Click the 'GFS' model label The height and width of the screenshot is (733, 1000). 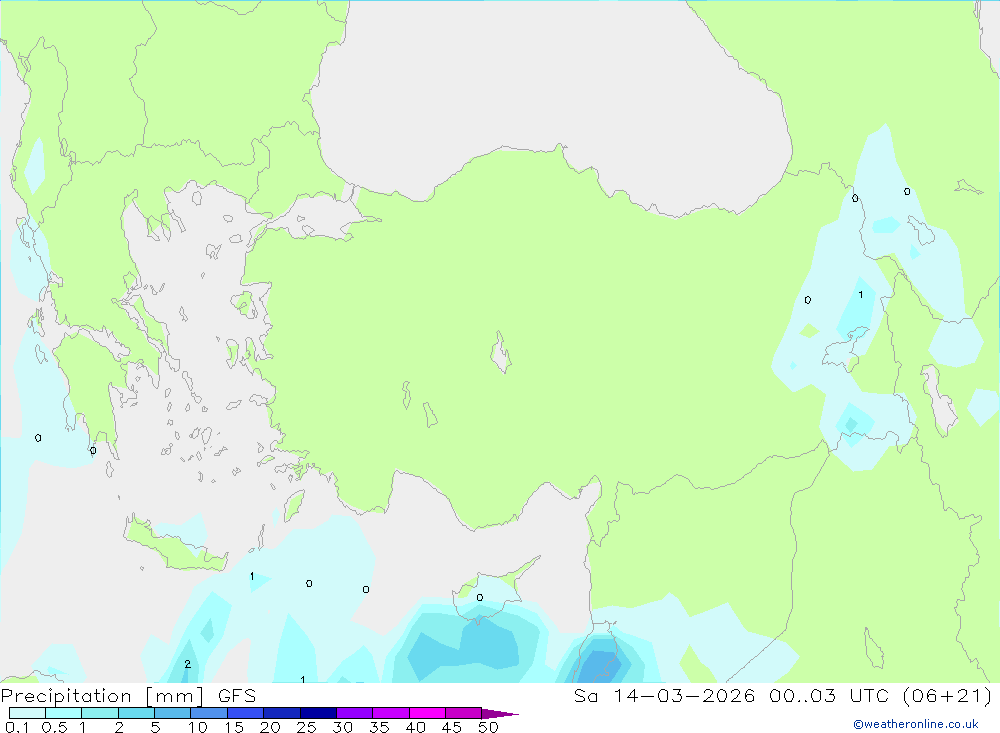pyautogui.click(x=237, y=695)
